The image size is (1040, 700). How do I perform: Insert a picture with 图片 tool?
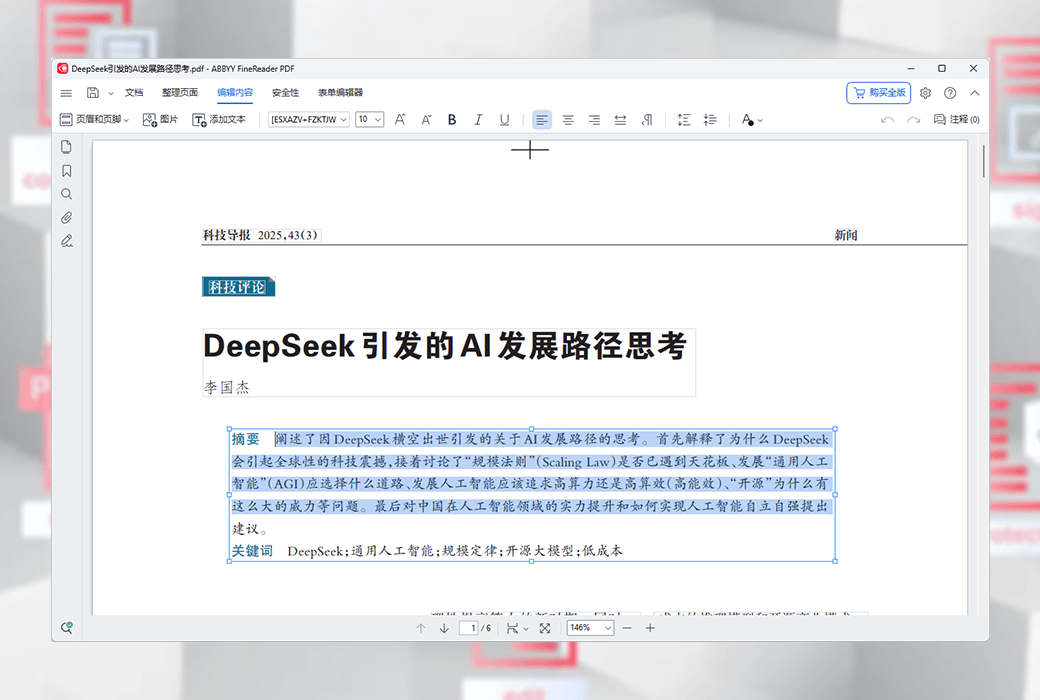coord(160,120)
